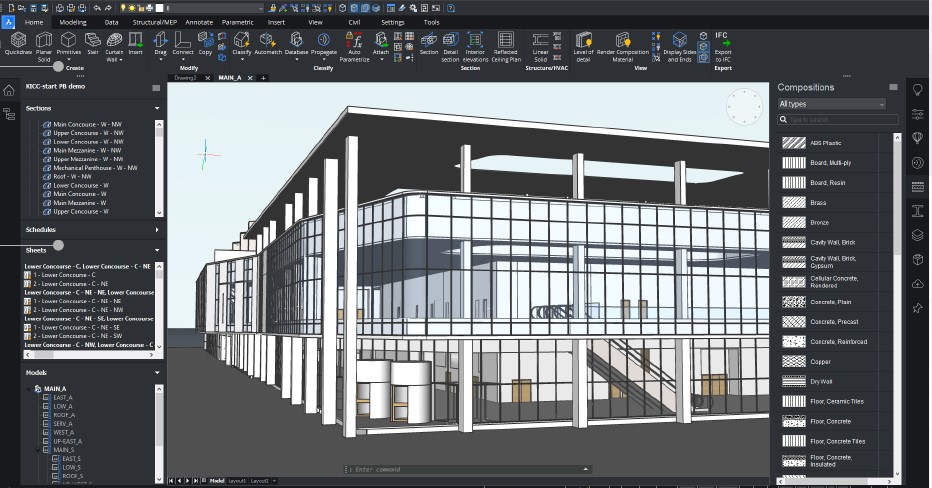
Task: Switch to the MAIN_A drawing tab
Action: [230, 78]
